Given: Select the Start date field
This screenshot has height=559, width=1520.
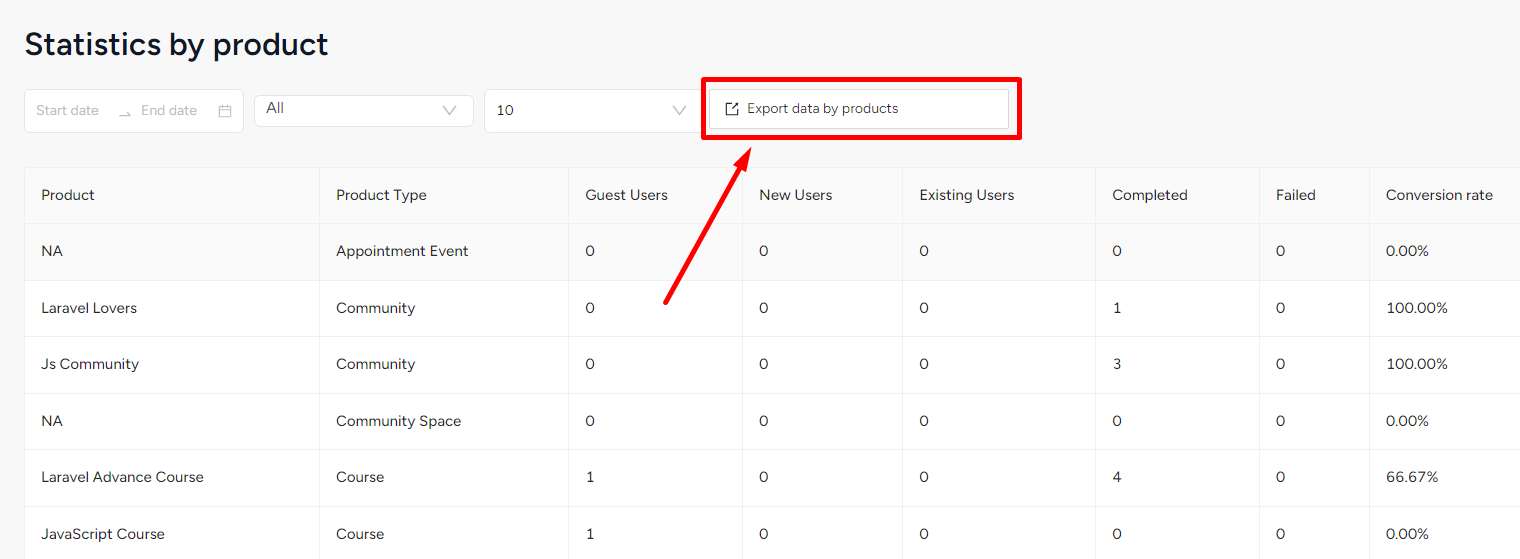Looking at the screenshot, I should coord(68,111).
